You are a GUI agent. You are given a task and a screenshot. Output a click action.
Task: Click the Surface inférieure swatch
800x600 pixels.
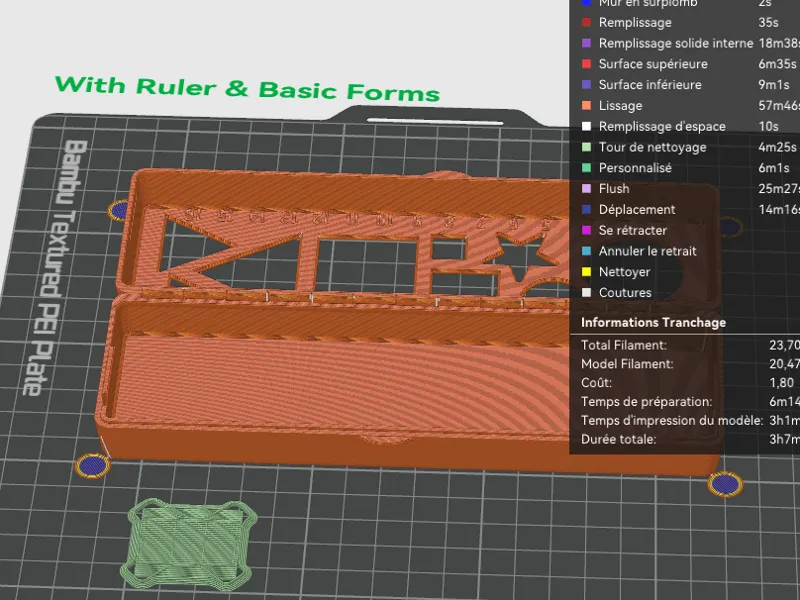point(586,85)
